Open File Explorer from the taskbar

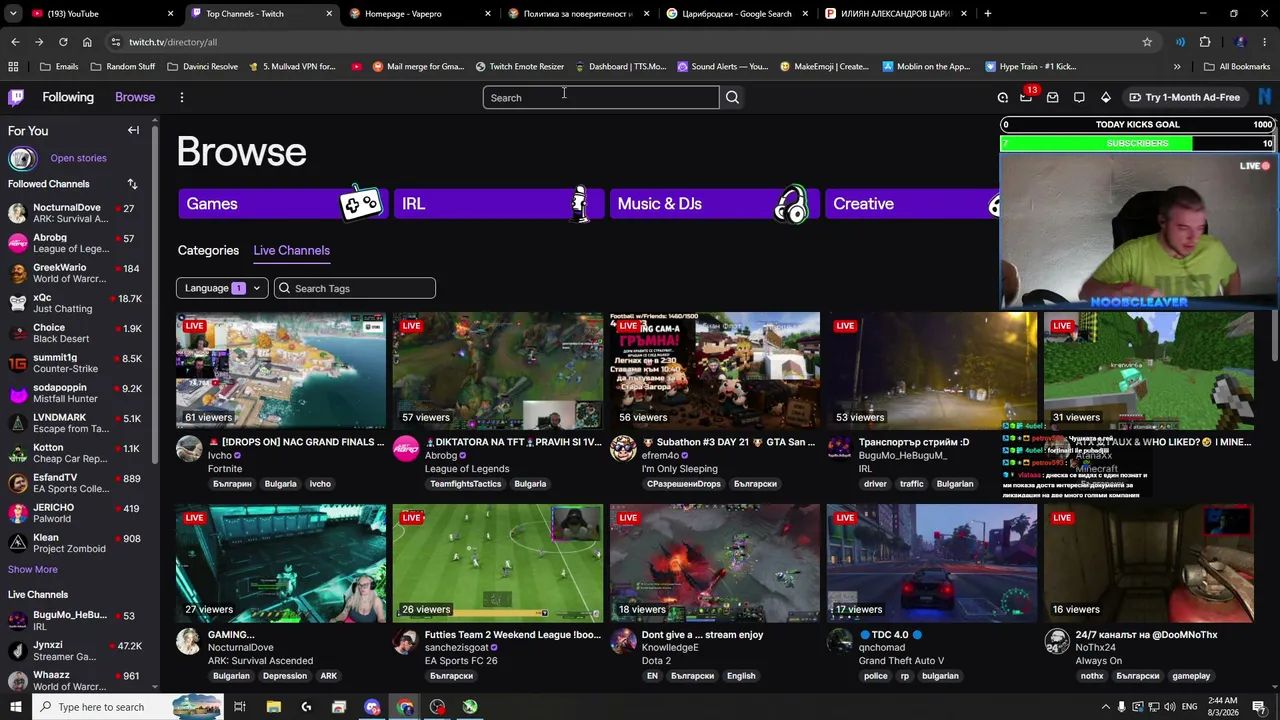[x=274, y=707]
